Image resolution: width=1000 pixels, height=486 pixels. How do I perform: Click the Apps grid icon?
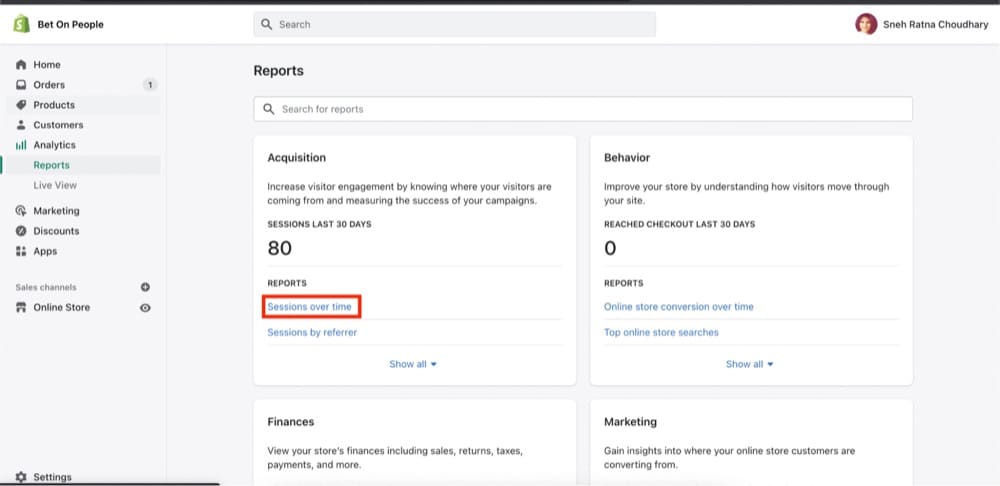(x=21, y=251)
